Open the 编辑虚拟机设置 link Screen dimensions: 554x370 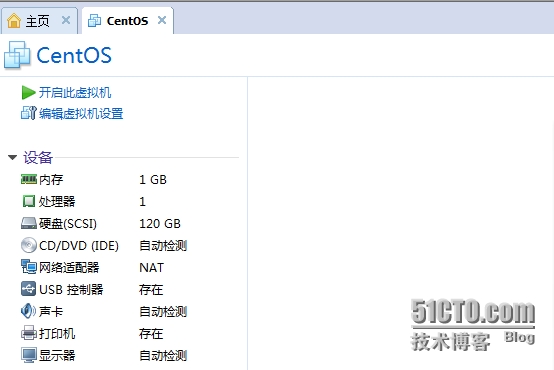click(x=81, y=114)
